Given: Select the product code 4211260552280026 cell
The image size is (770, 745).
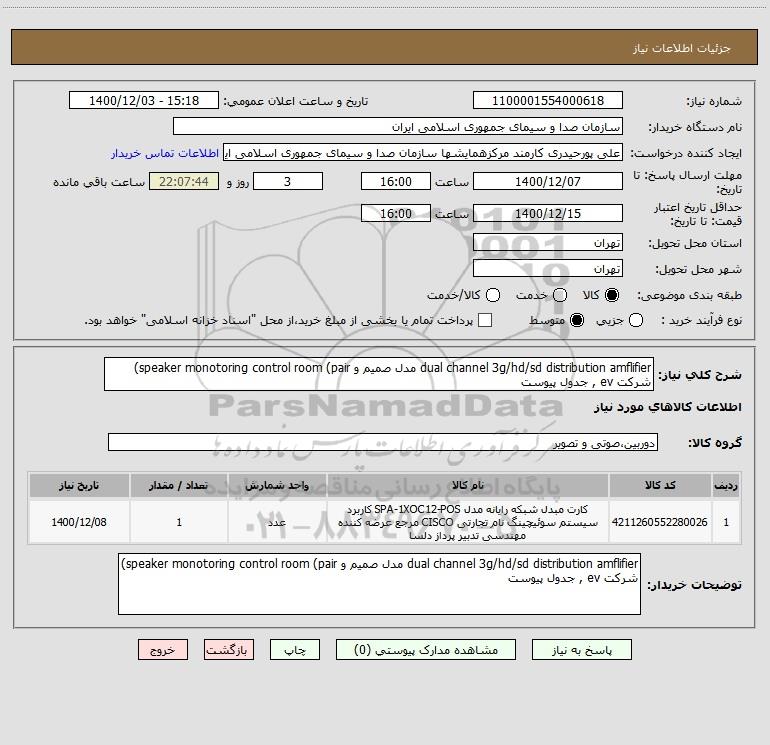Looking at the screenshot, I should 660,522.
